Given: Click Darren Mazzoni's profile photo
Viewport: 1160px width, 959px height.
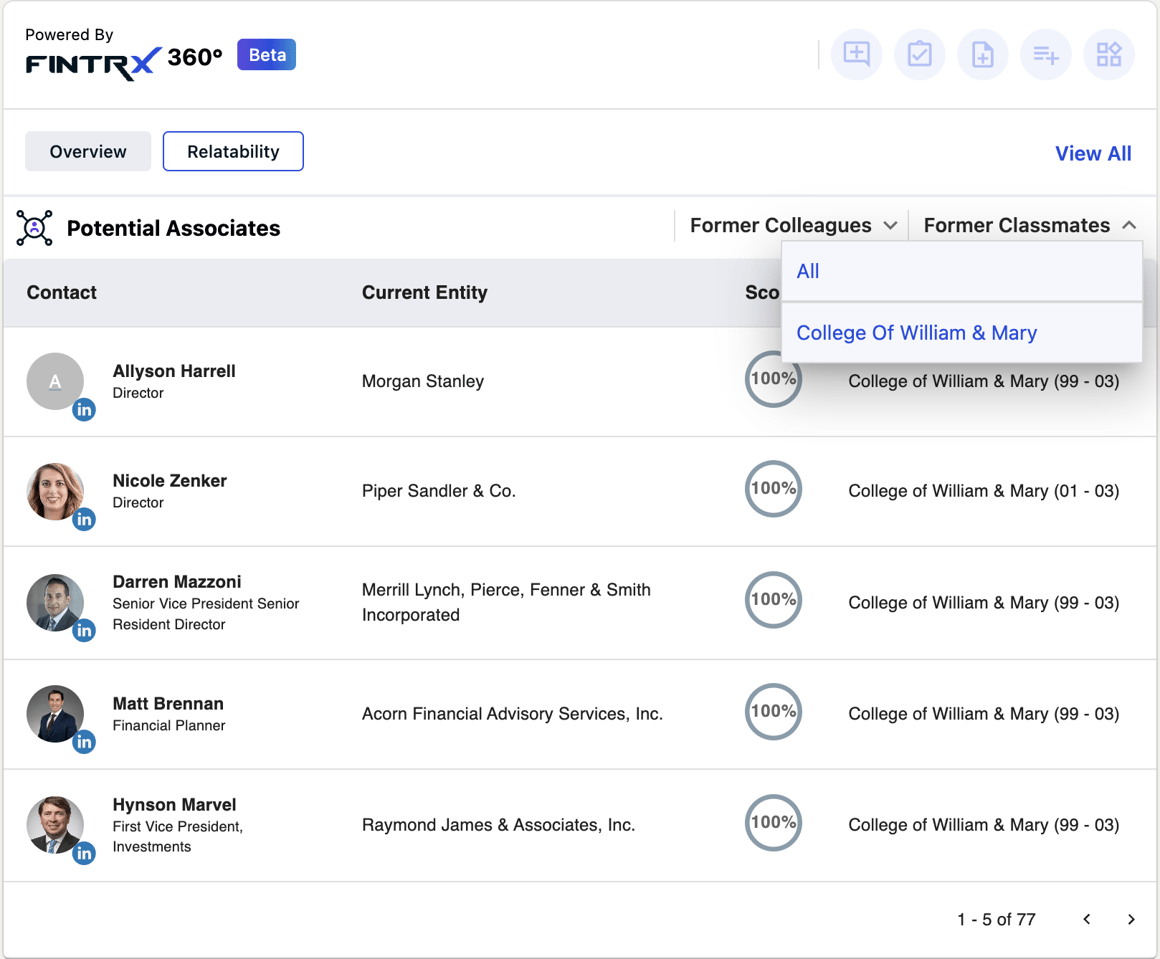Looking at the screenshot, I should tap(55, 602).
